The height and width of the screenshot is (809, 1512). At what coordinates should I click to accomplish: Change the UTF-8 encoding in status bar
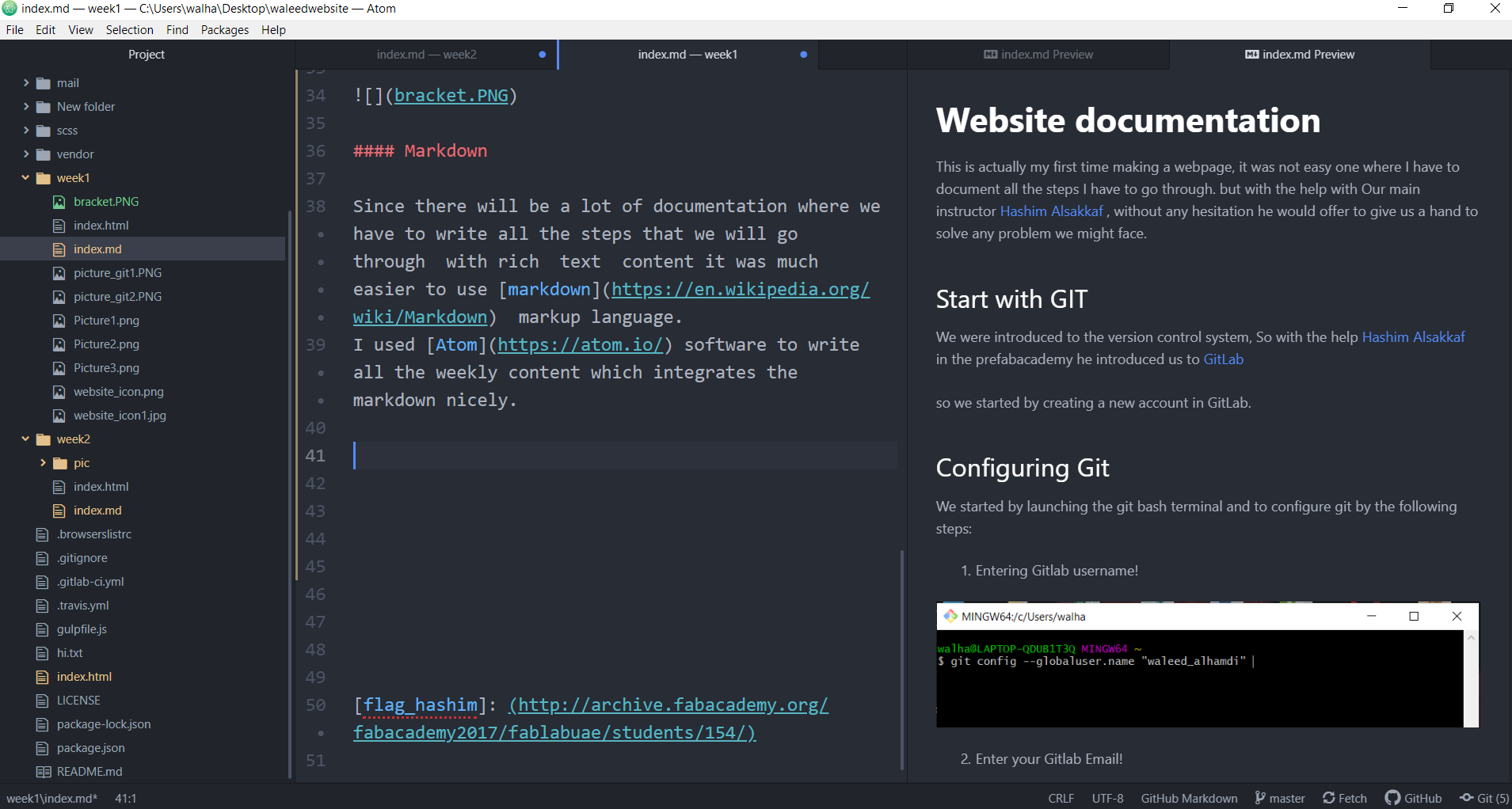(x=1107, y=798)
